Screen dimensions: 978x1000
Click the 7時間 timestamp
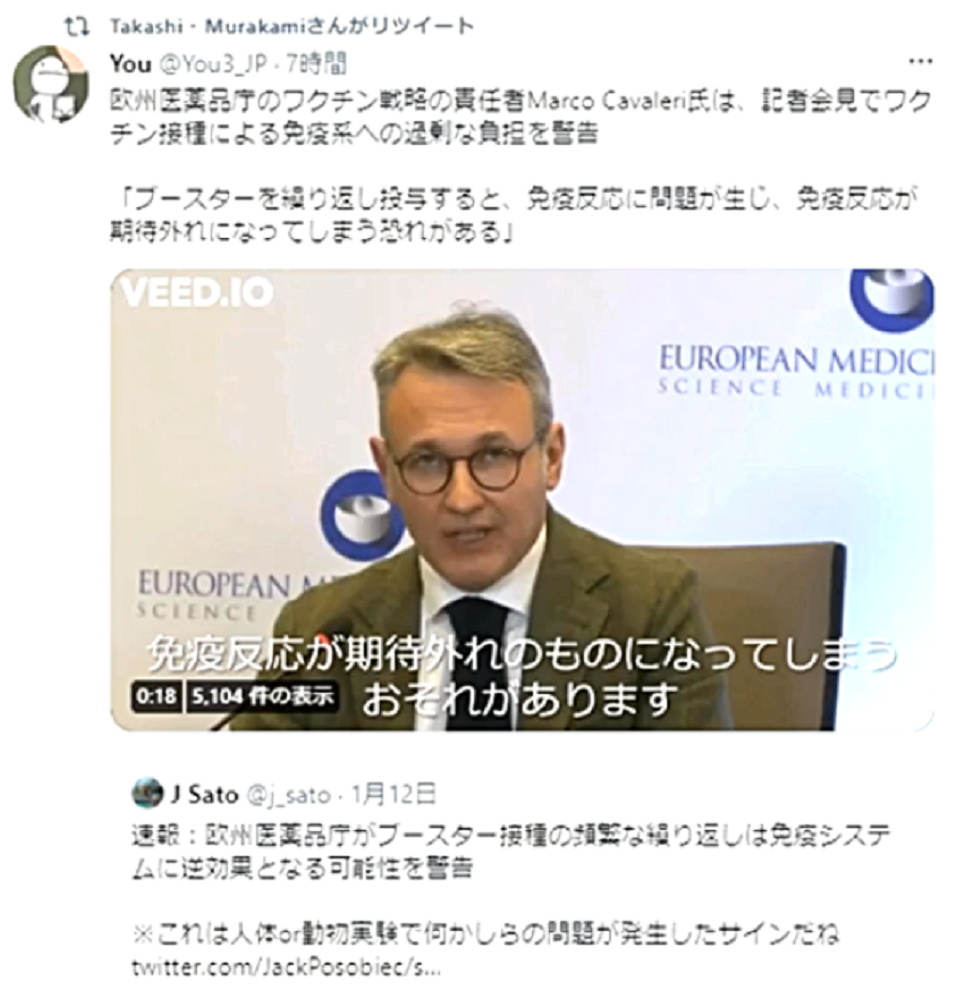coord(316,64)
